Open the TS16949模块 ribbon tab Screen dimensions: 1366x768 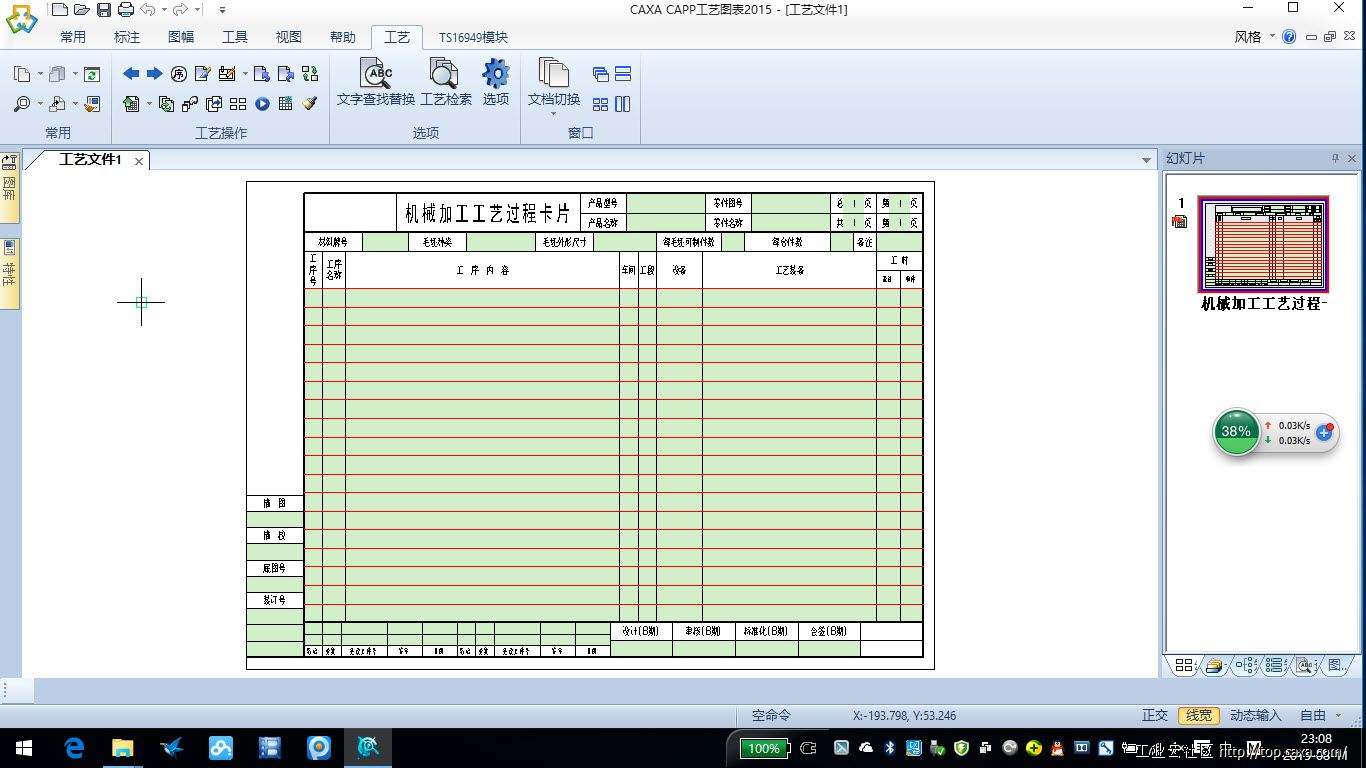pos(473,37)
